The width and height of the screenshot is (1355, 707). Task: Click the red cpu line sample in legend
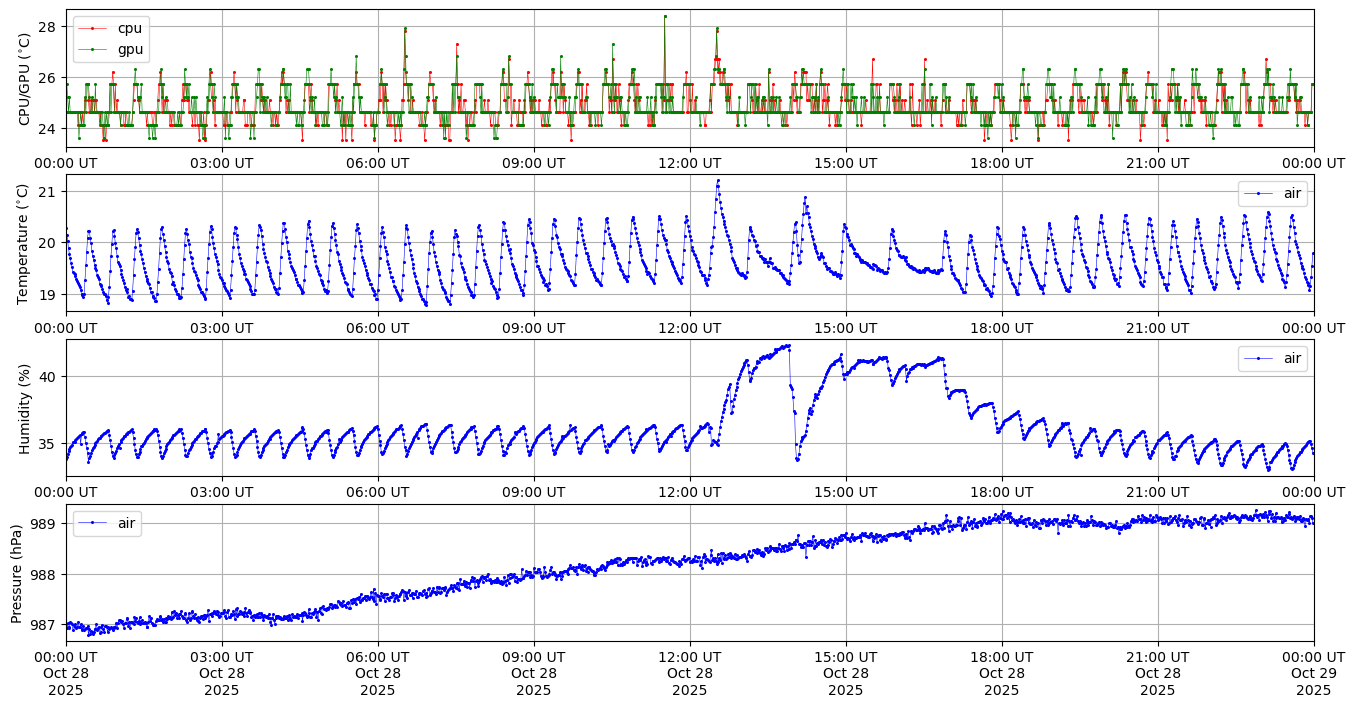click(x=92, y=28)
